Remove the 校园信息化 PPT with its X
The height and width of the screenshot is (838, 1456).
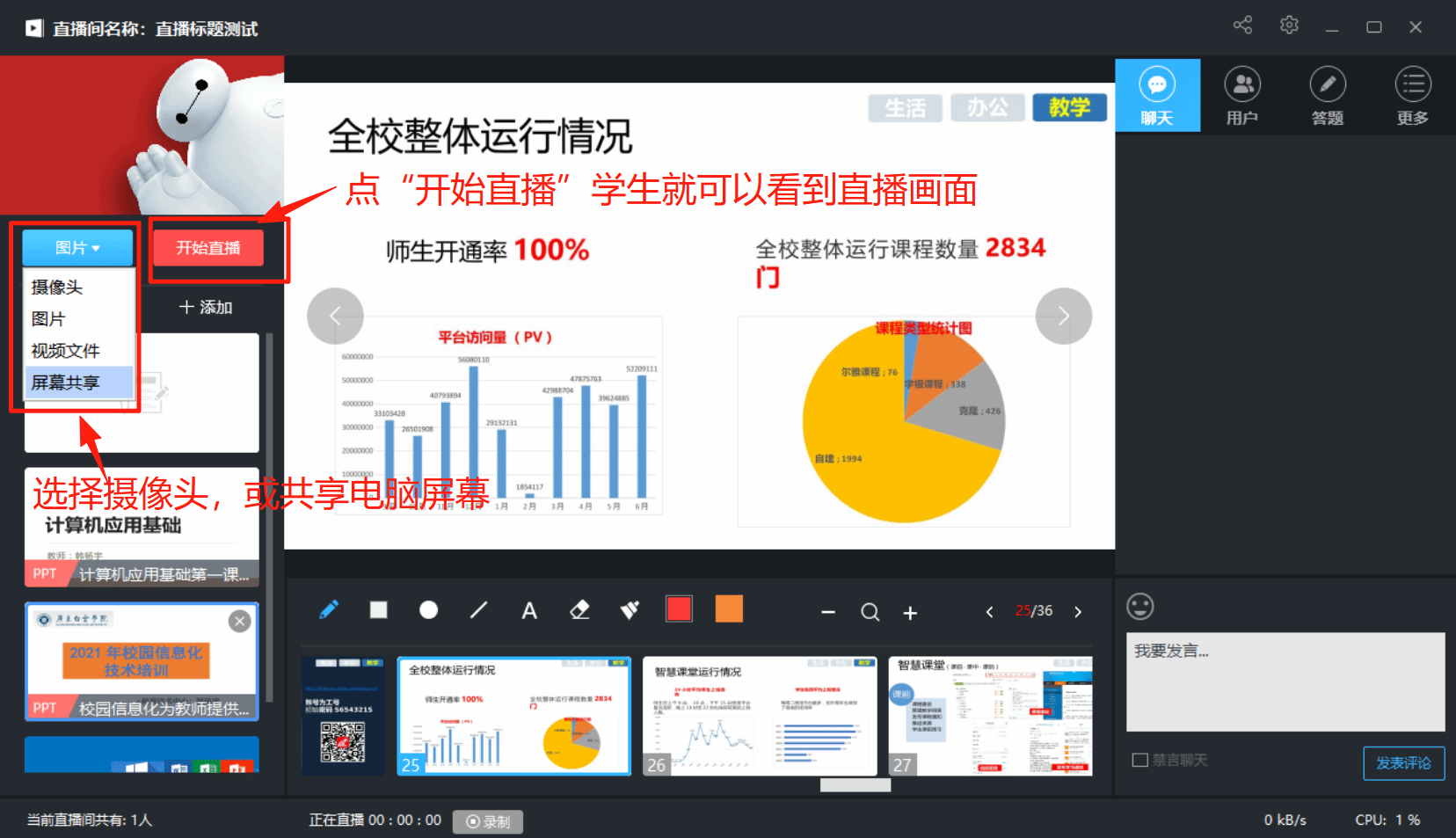239,622
